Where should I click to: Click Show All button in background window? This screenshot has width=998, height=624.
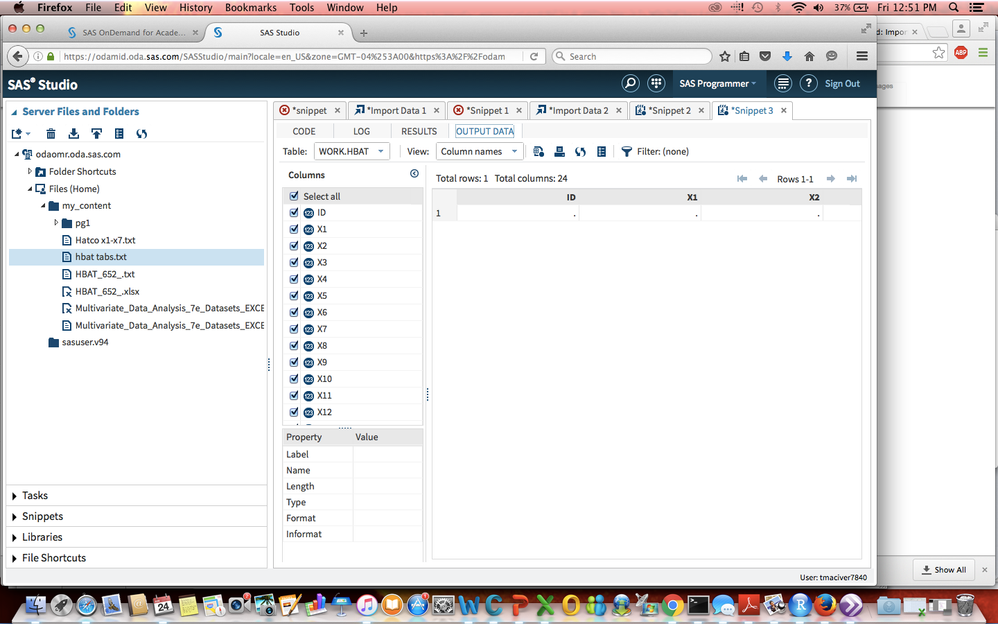pos(944,570)
